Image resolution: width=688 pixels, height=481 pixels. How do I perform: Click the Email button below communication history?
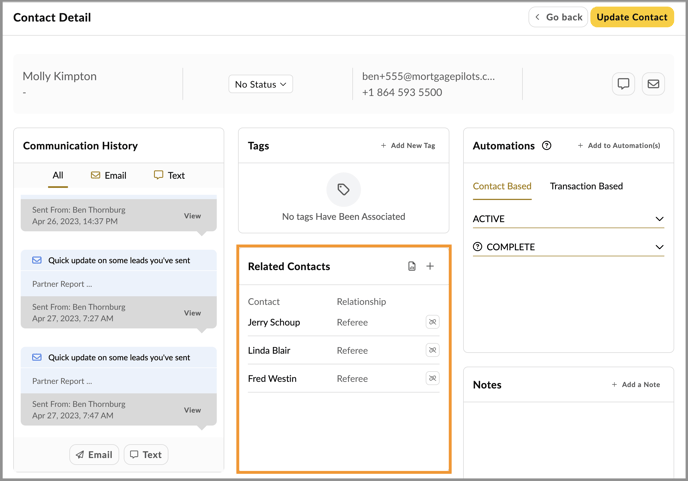[x=94, y=455]
